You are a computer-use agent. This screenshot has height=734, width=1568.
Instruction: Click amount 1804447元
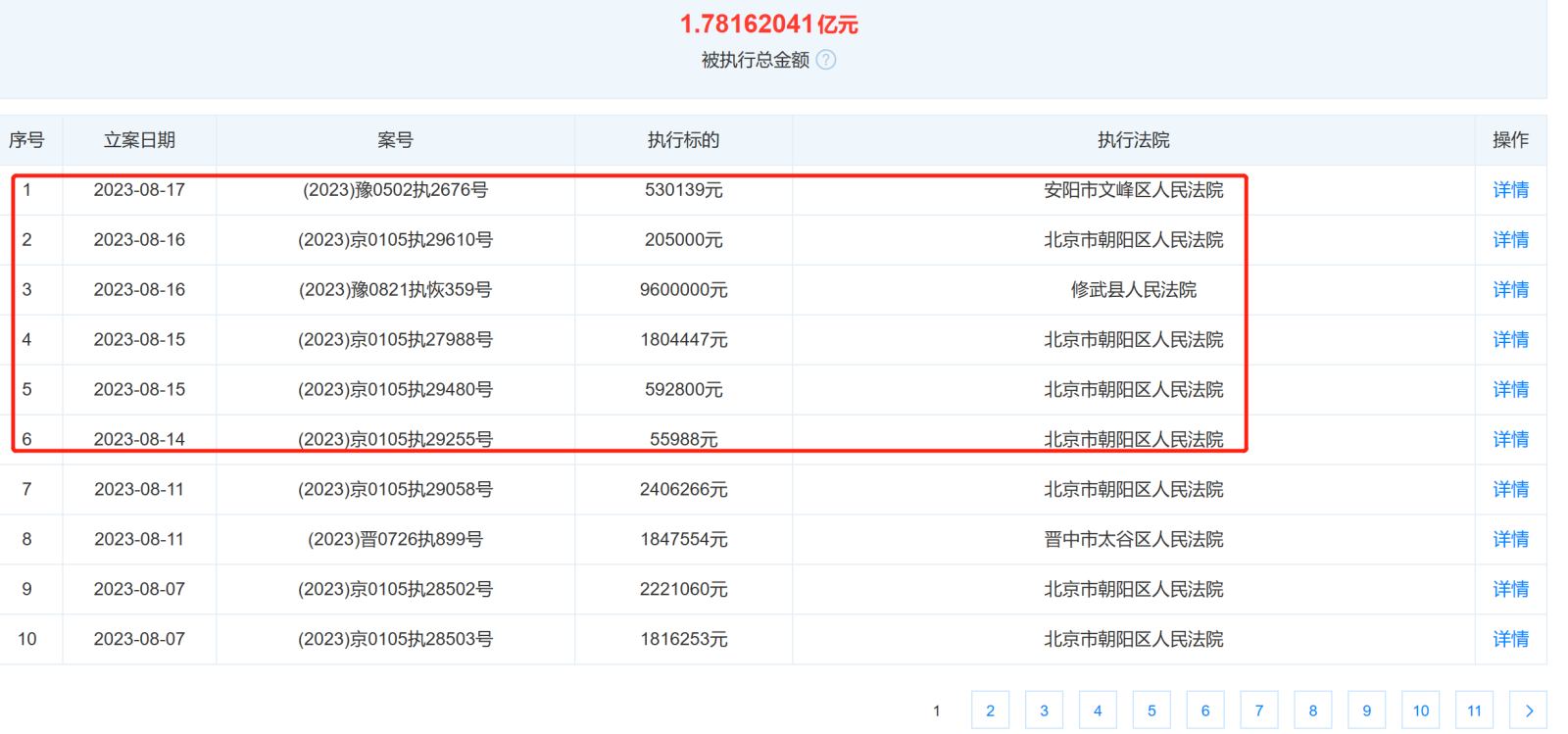click(x=683, y=340)
